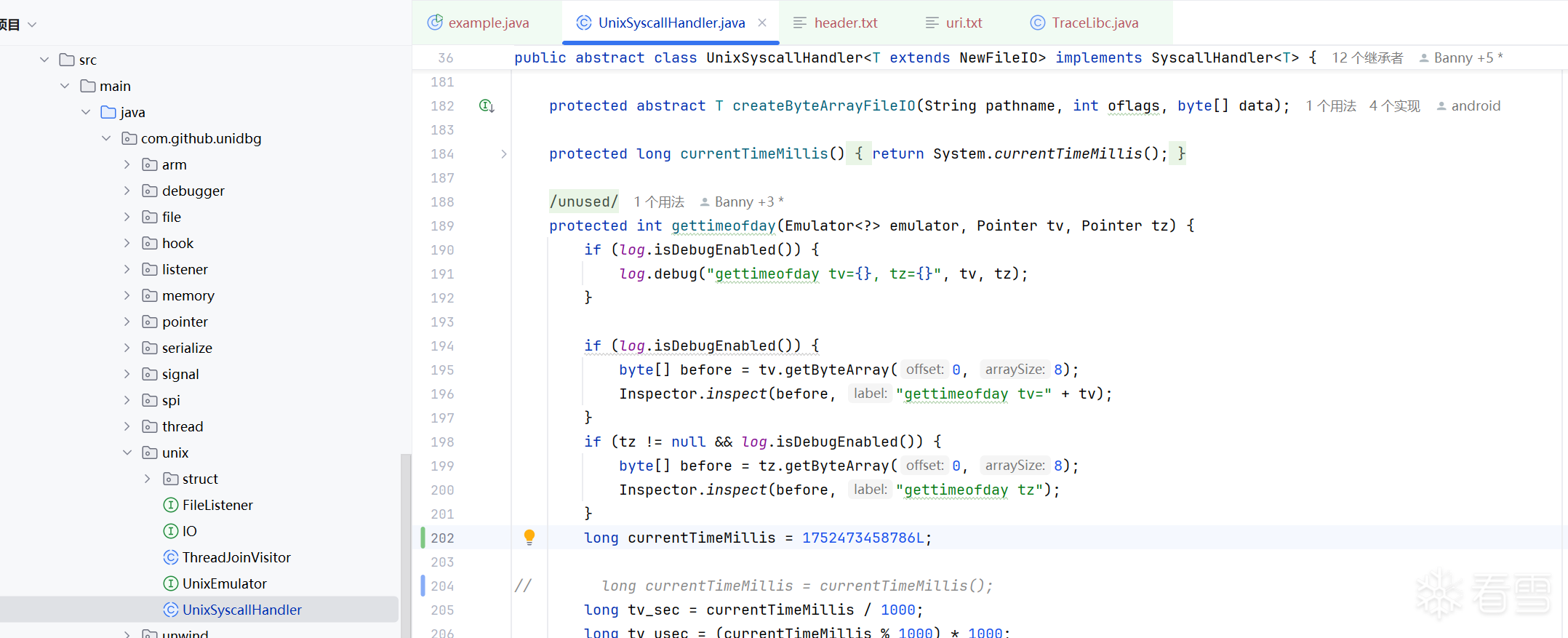Click the debugger package folder icon
This screenshot has width=1568, height=638.
pyautogui.click(x=150, y=191)
